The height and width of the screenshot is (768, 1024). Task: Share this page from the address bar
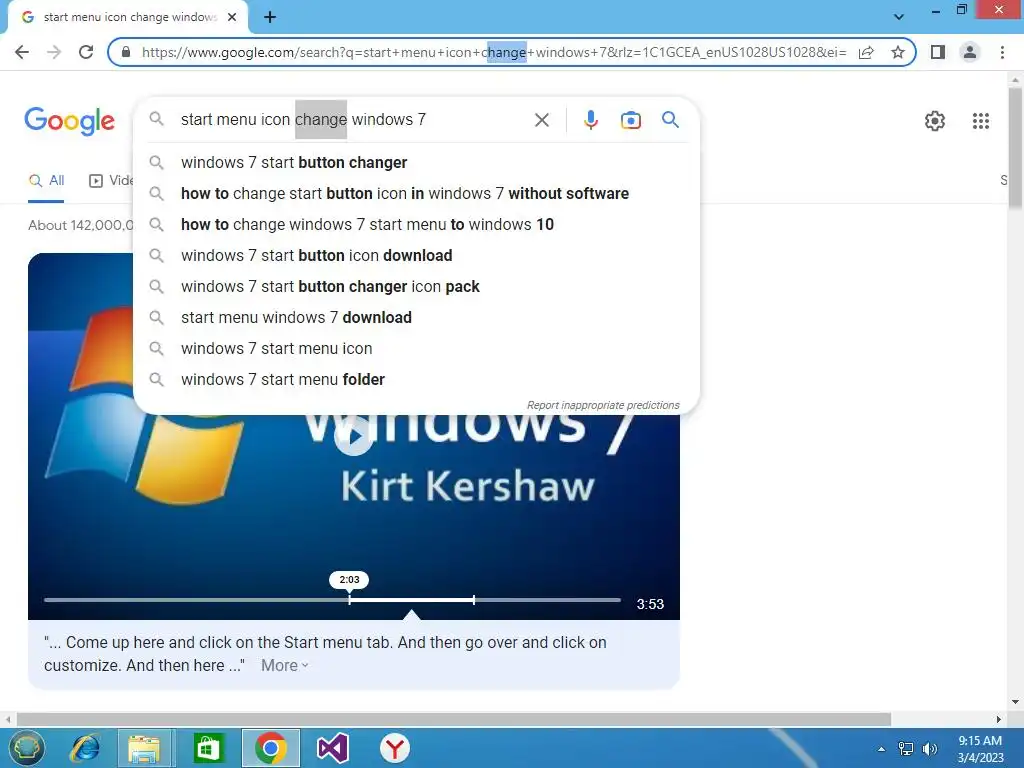(866, 52)
